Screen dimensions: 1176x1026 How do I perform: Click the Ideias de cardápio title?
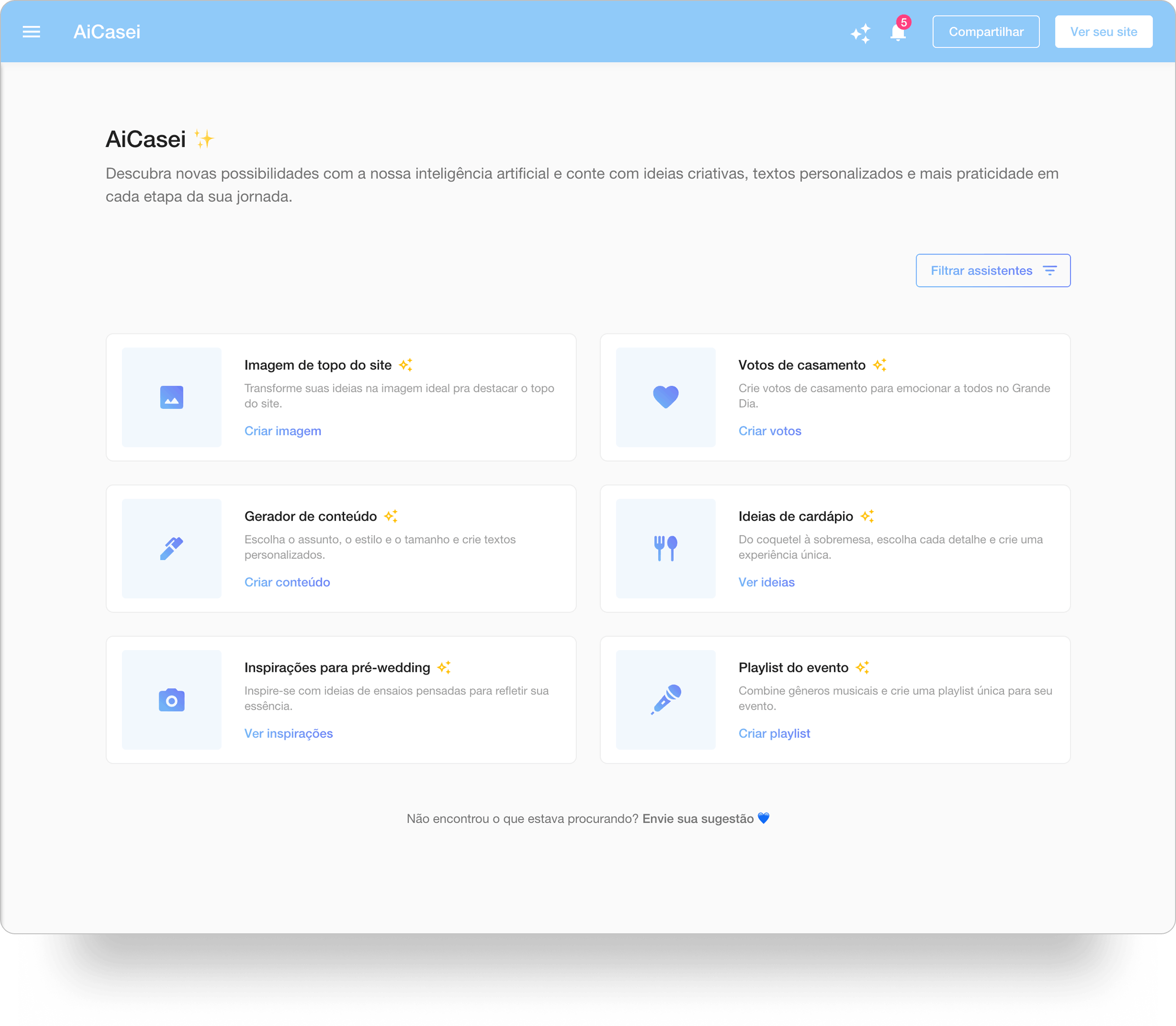tap(795, 516)
